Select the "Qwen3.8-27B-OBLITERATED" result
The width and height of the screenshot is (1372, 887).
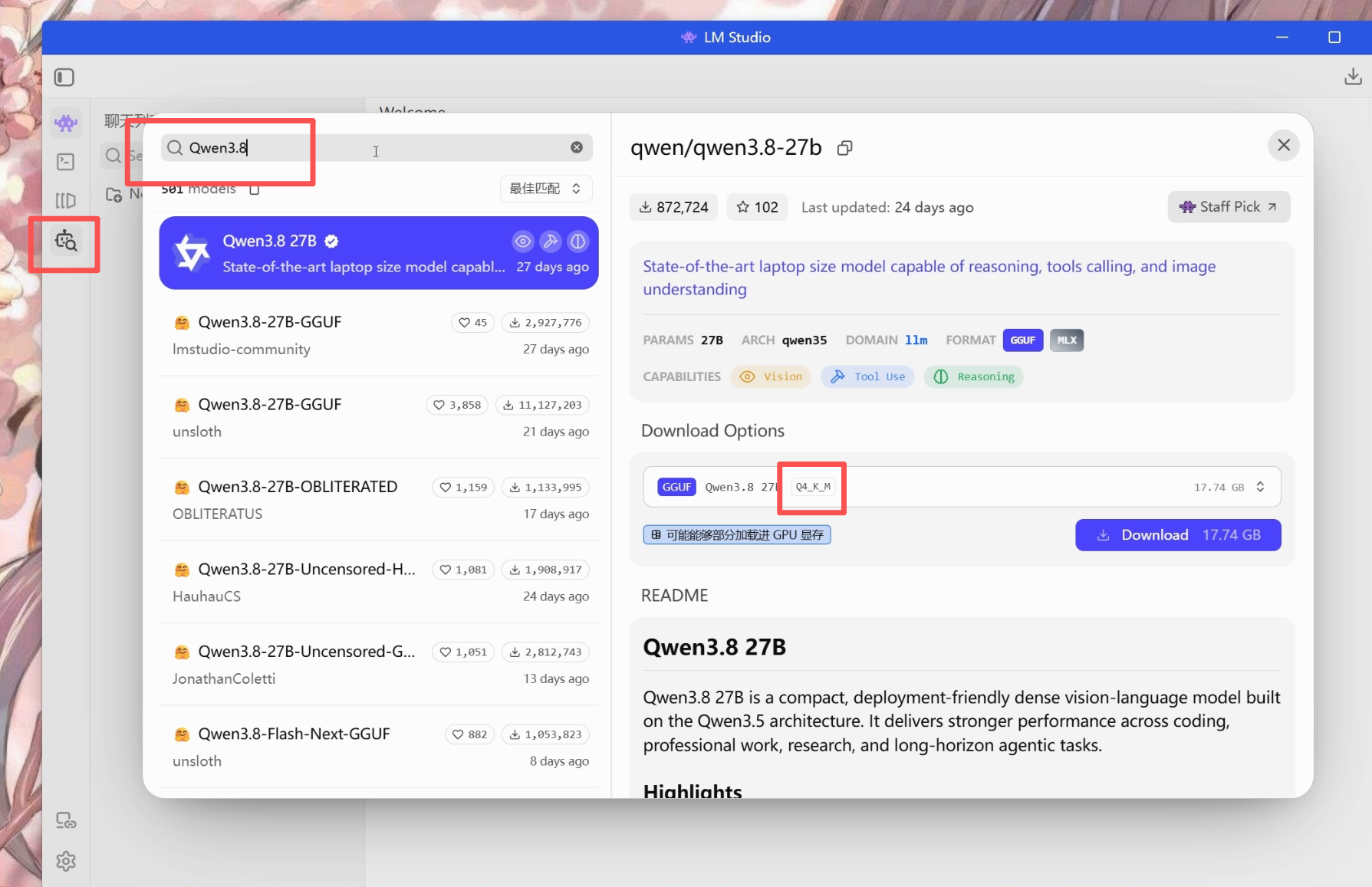379,500
